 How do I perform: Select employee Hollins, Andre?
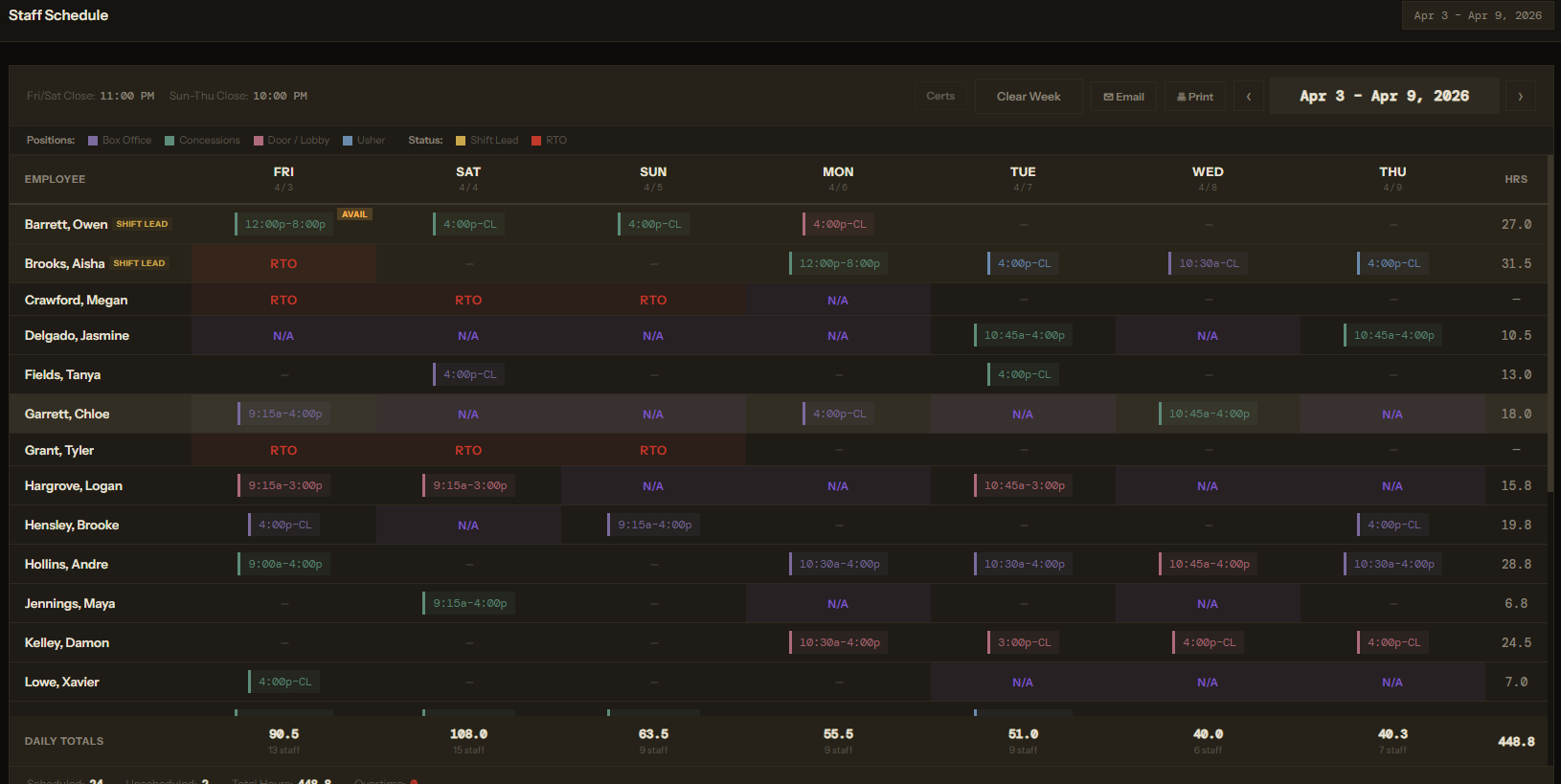coord(66,564)
